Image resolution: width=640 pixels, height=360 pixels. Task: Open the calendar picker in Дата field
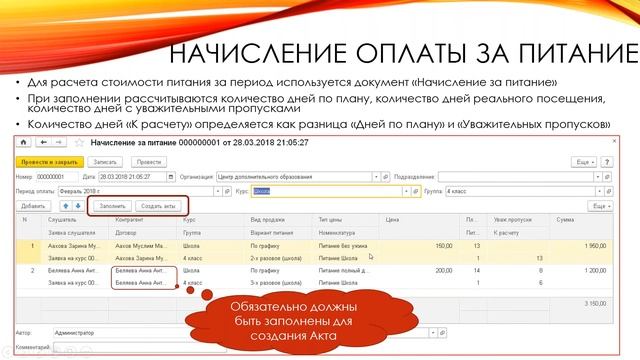pyautogui.click(x=171, y=177)
